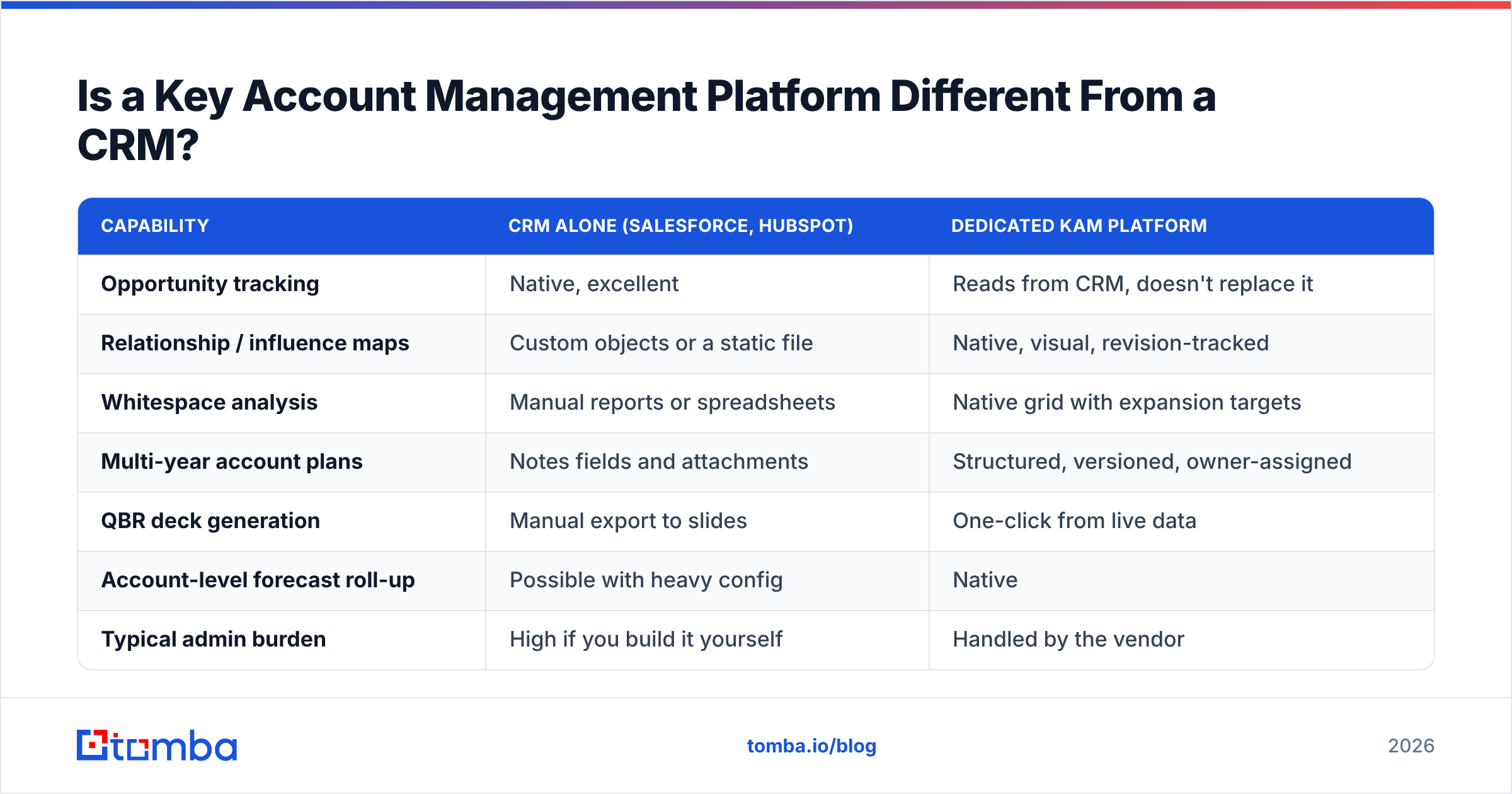1512x794 pixels.
Task: Select Account-level forecast roll-up label
Action: [258, 580]
